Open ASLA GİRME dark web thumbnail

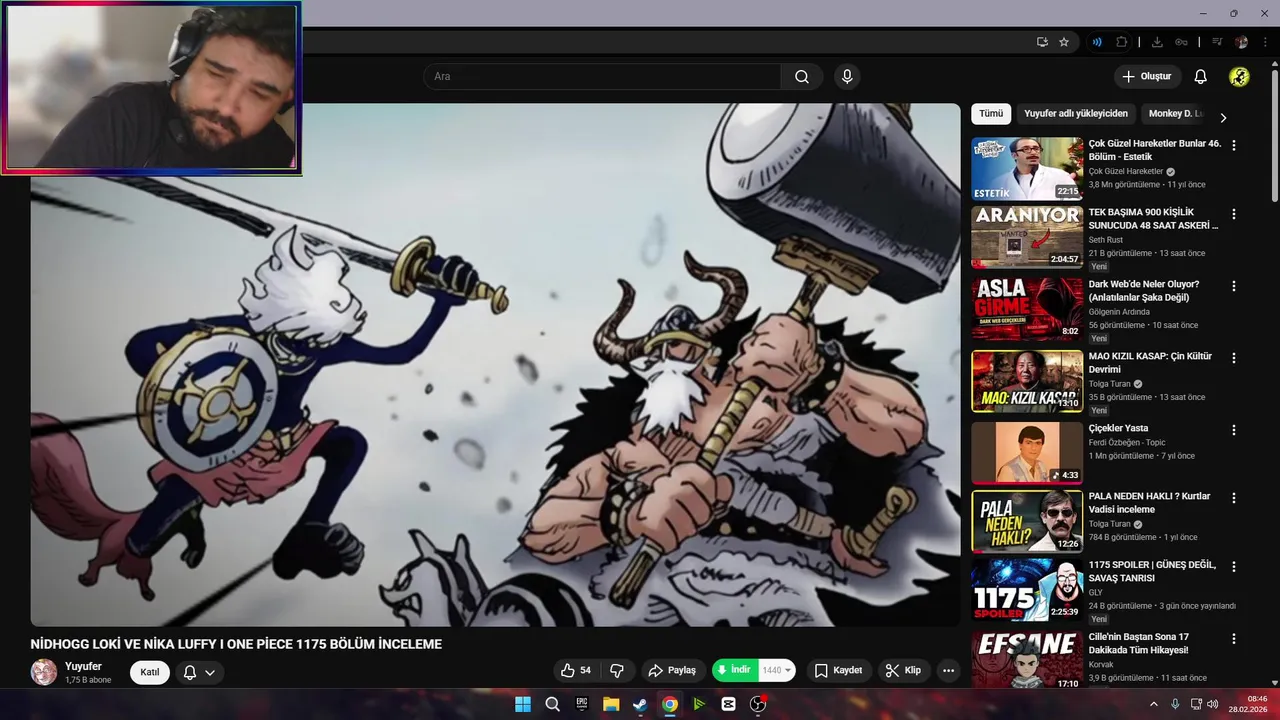[1027, 309]
